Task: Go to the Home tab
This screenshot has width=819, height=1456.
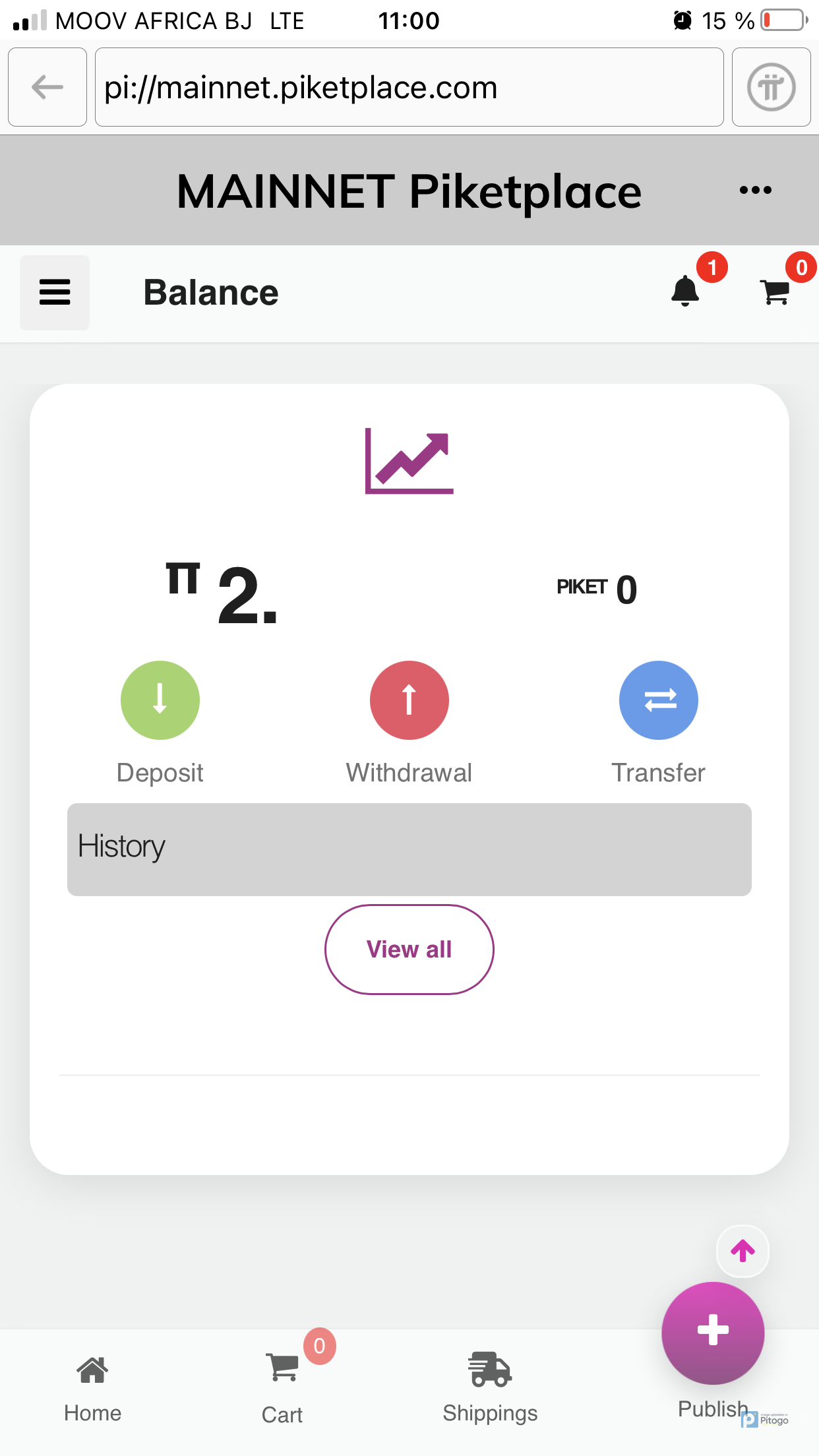Action: coord(92,1388)
